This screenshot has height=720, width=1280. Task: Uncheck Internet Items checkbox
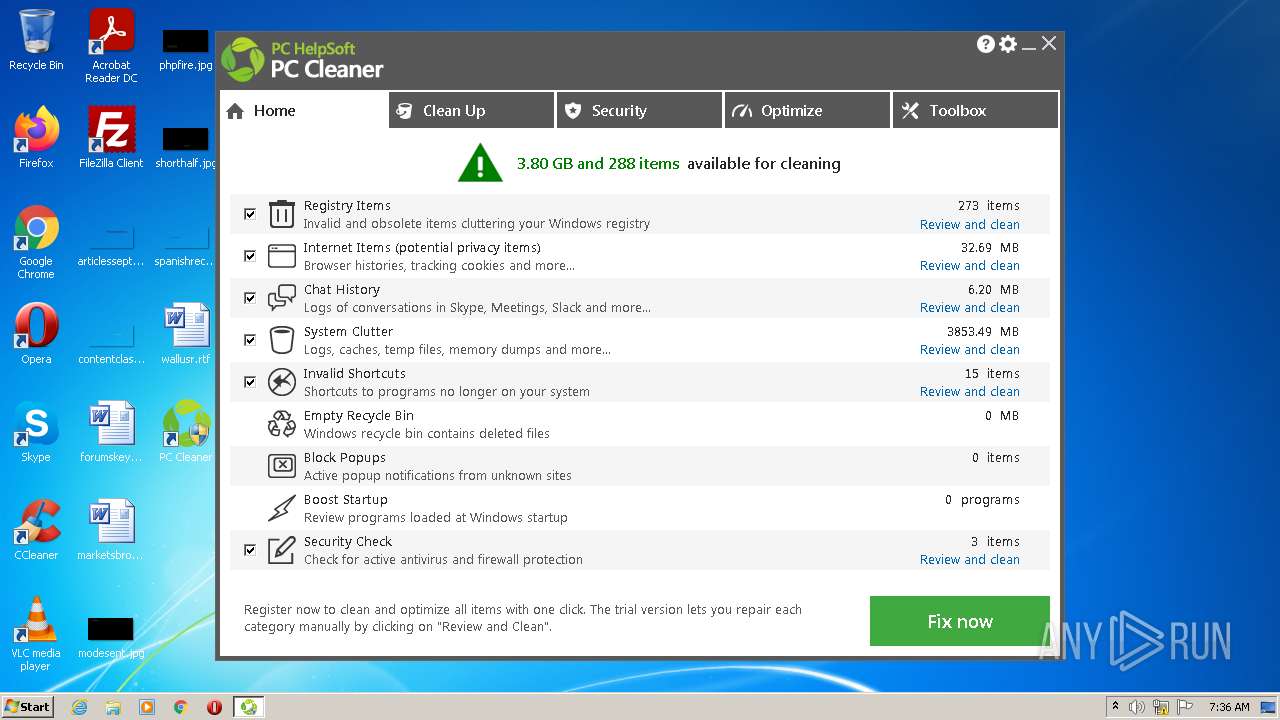pyautogui.click(x=250, y=256)
